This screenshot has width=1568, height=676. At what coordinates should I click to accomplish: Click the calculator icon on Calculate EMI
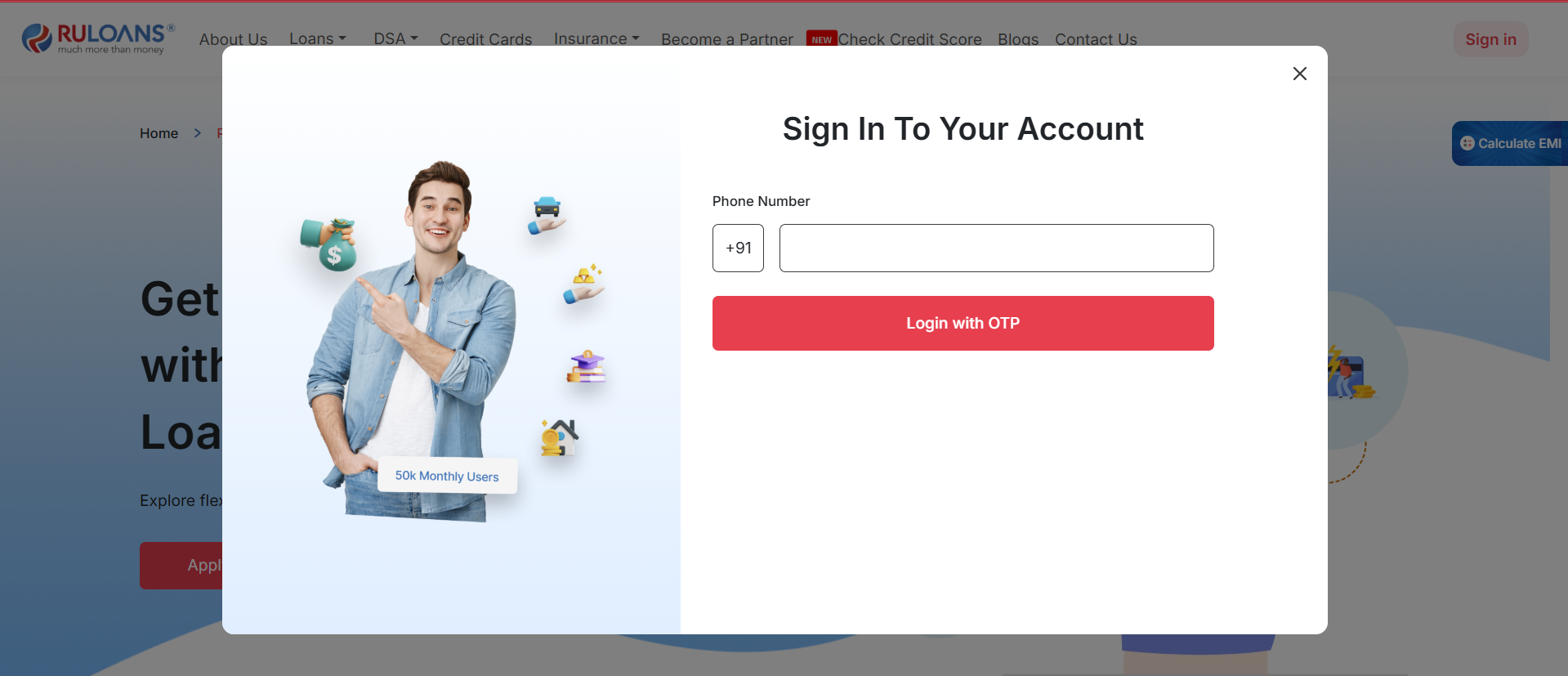click(1467, 143)
